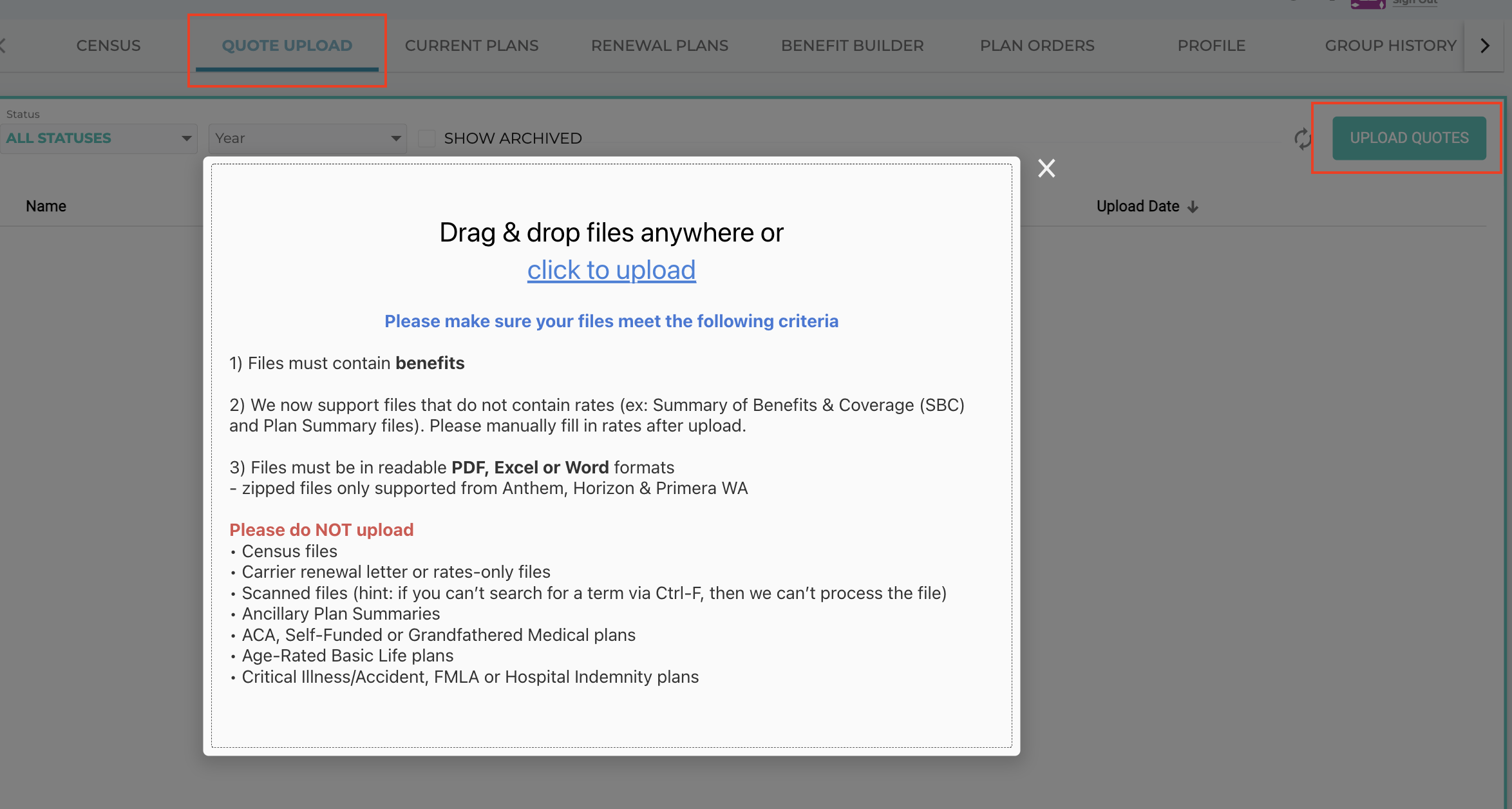Expand the Year dropdown
This screenshot has height=809, width=1512.
pos(307,138)
